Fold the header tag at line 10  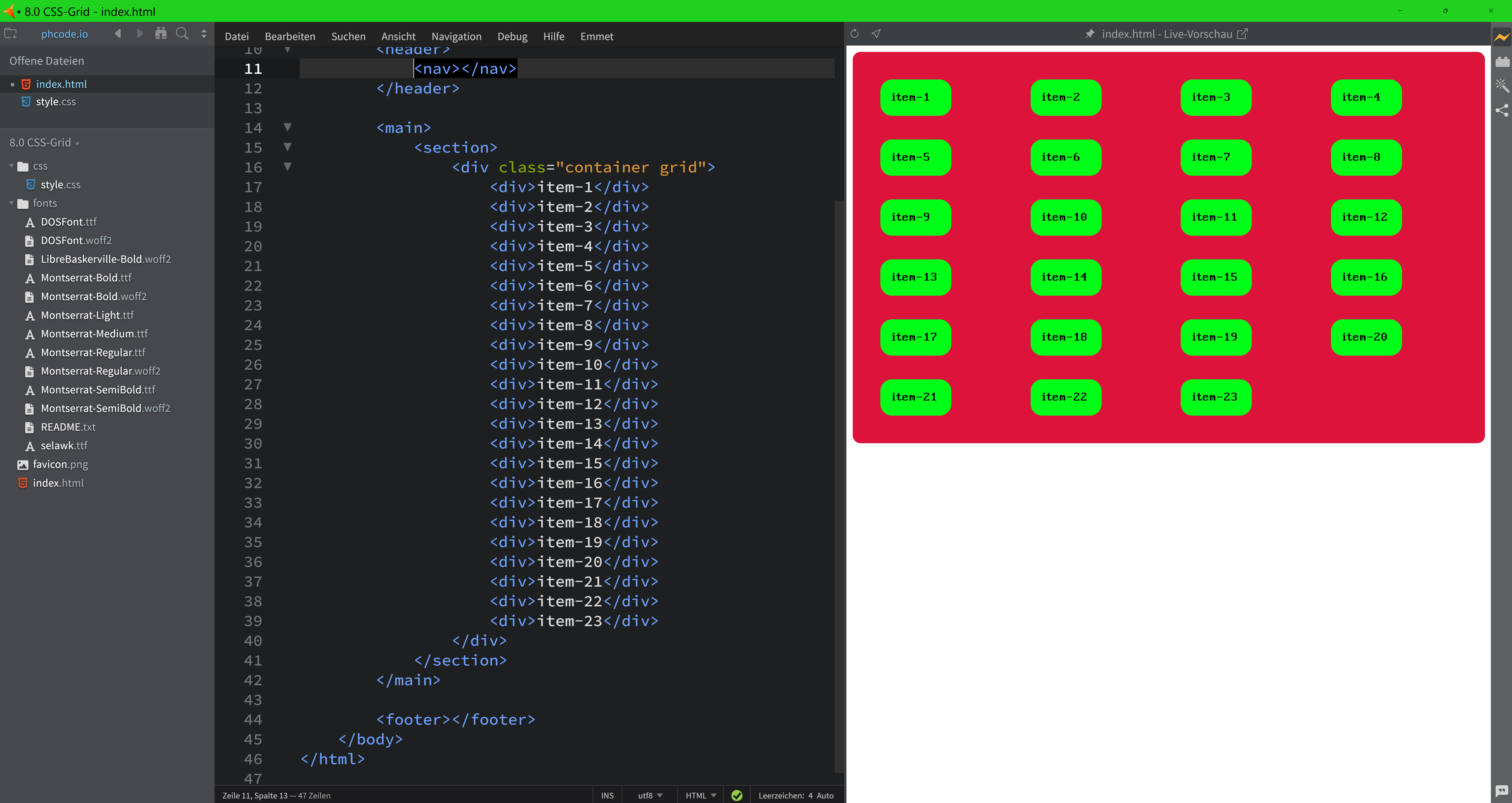(x=288, y=50)
